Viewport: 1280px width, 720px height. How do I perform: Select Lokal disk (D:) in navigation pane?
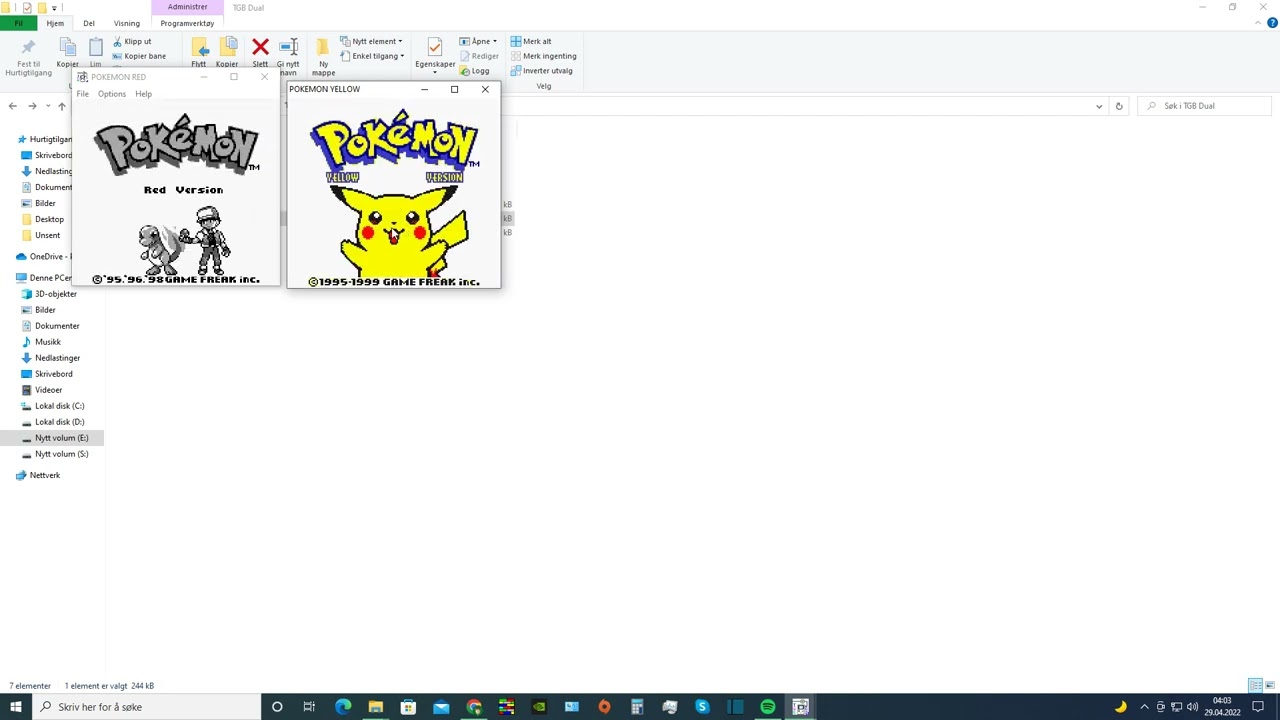pos(53,422)
